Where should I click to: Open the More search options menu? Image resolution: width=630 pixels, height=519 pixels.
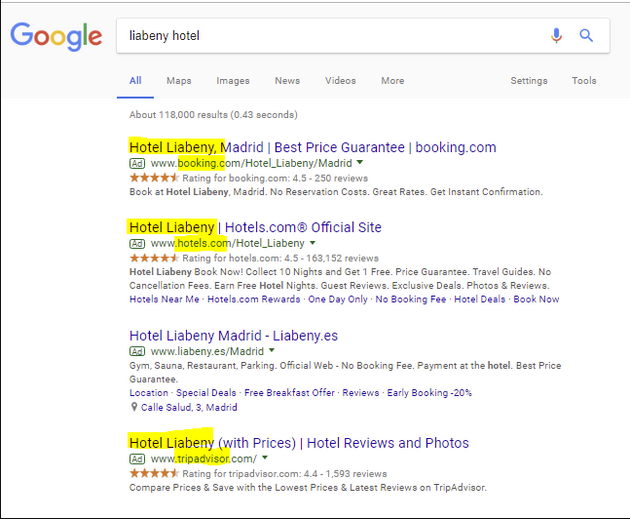coord(392,81)
